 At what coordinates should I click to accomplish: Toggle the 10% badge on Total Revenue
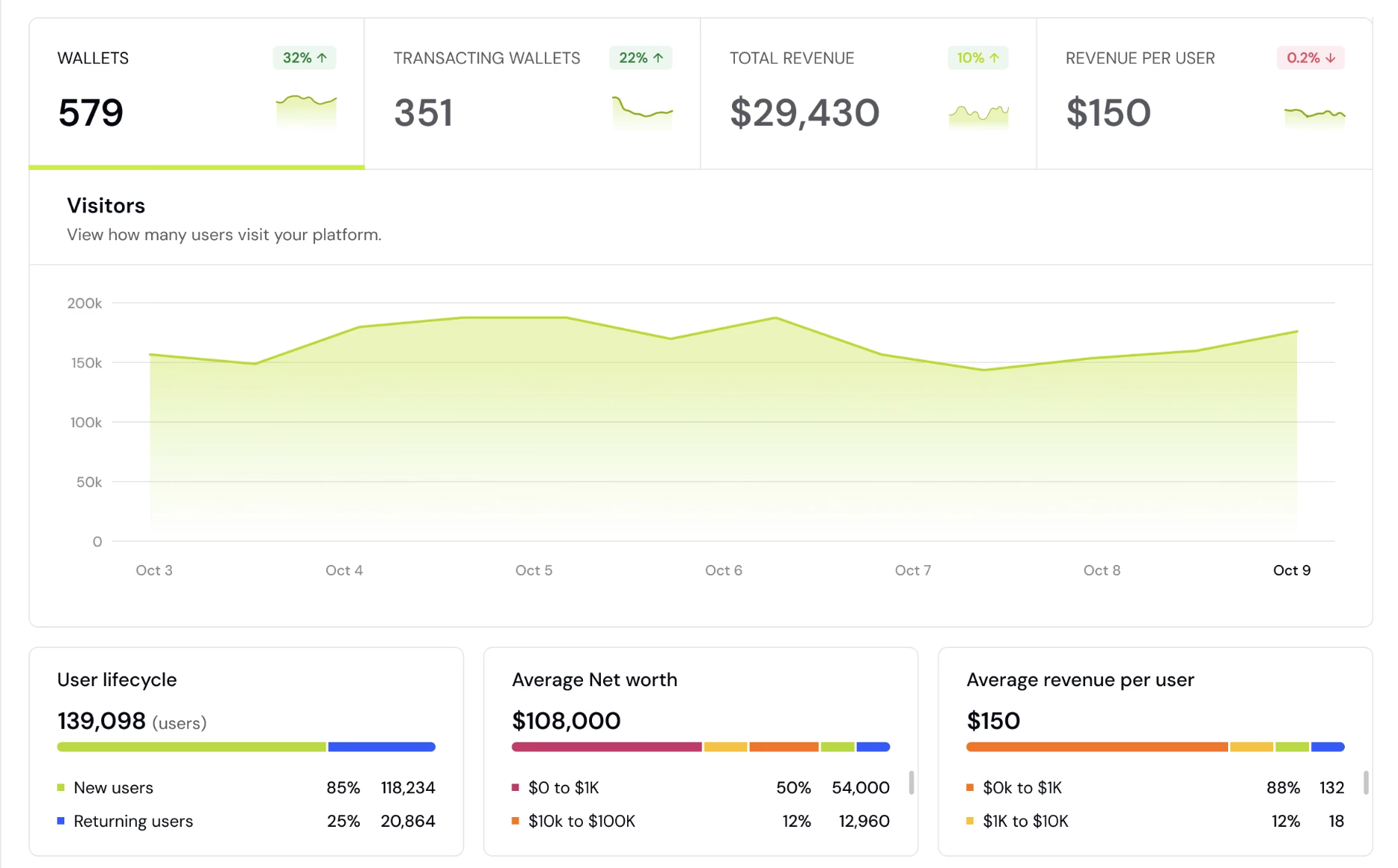(x=977, y=58)
